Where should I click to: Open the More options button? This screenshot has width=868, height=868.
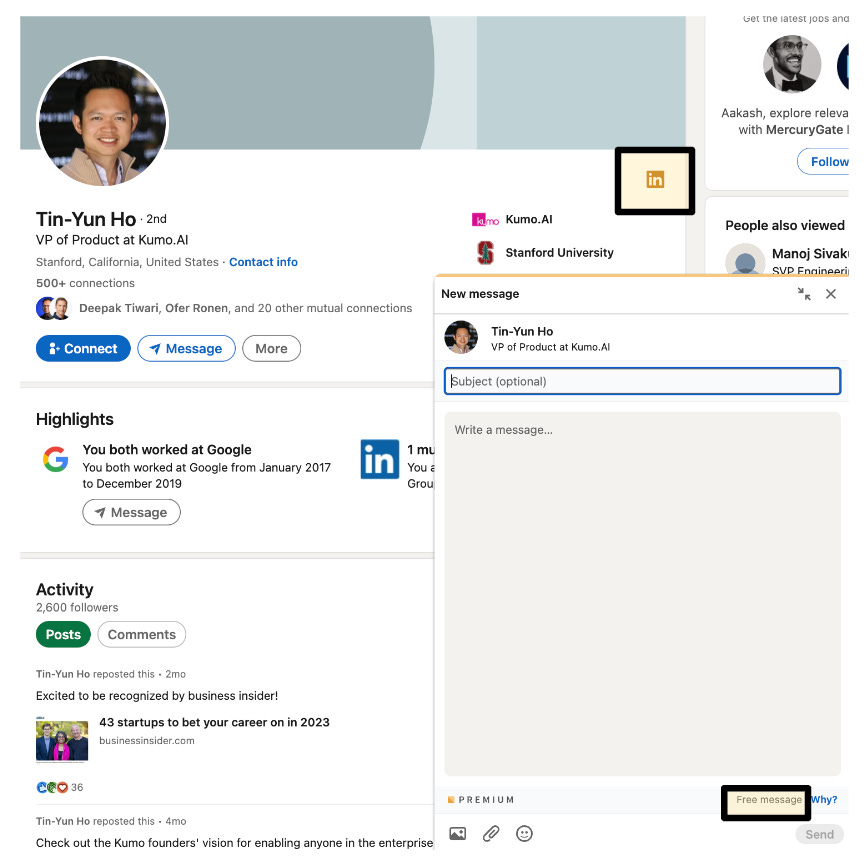point(271,349)
